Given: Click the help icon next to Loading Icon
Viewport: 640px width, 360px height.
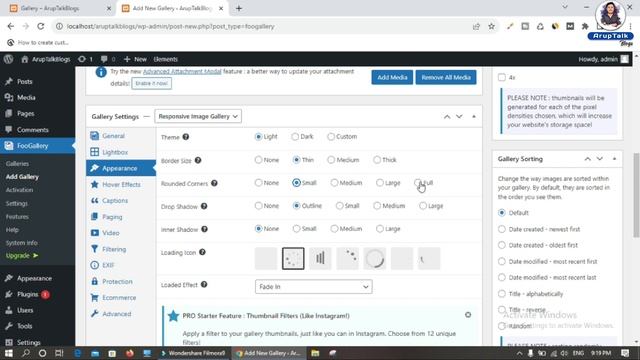Looking at the screenshot, I should click(x=202, y=252).
